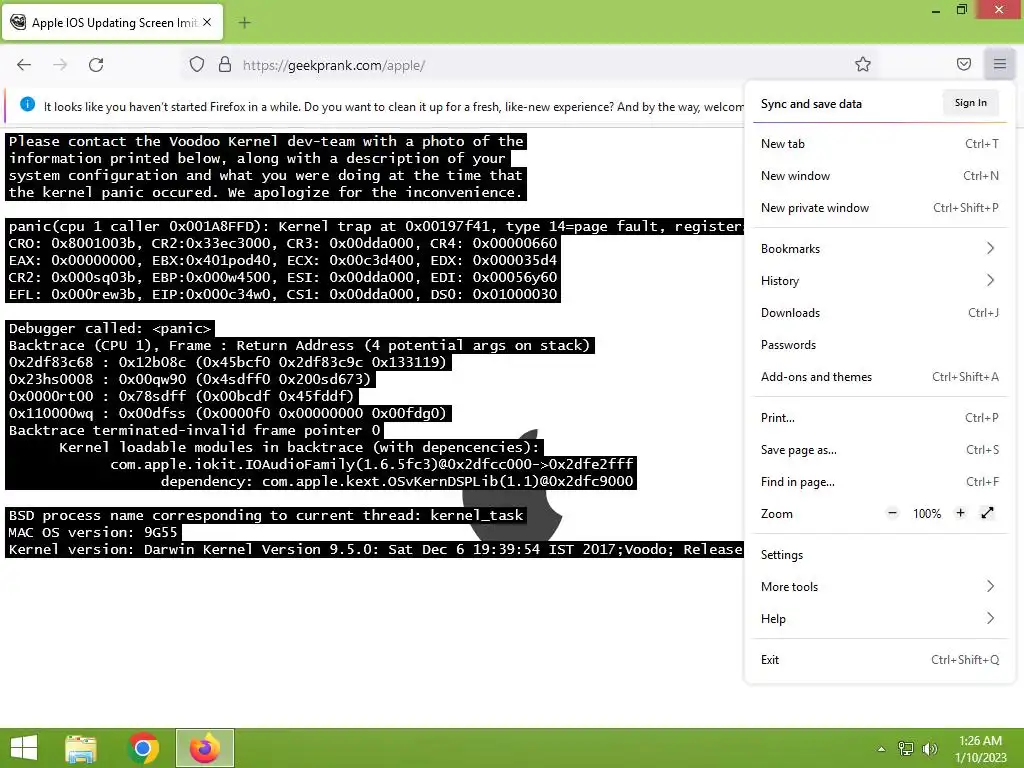Expand the Bookmarks submenu
The image size is (1024, 768).
pos(880,249)
